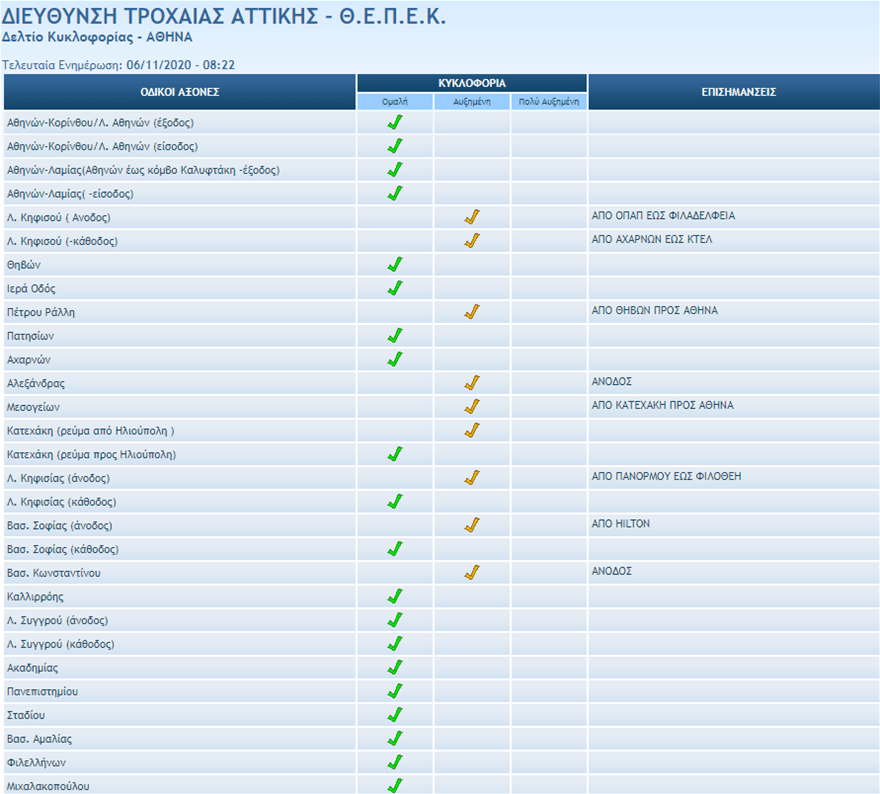This screenshot has width=880, height=794.
Task: Select the Αυξημένη column header
Action: [472, 102]
